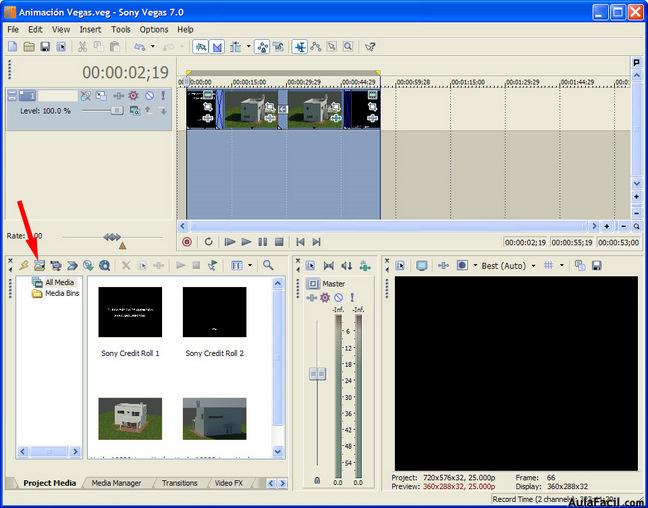
Task: Click Save Snapshot to File icon
Action: pyautogui.click(x=596, y=266)
